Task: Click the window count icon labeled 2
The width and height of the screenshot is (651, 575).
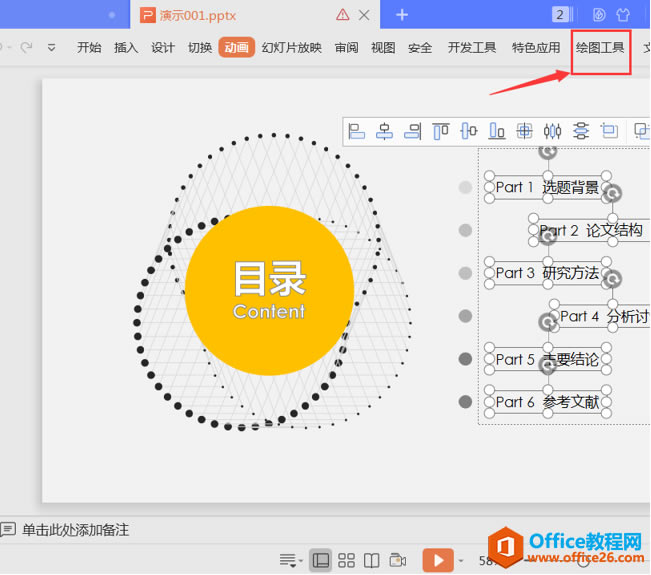Action: pyautogui.click(x=562, y=15)
